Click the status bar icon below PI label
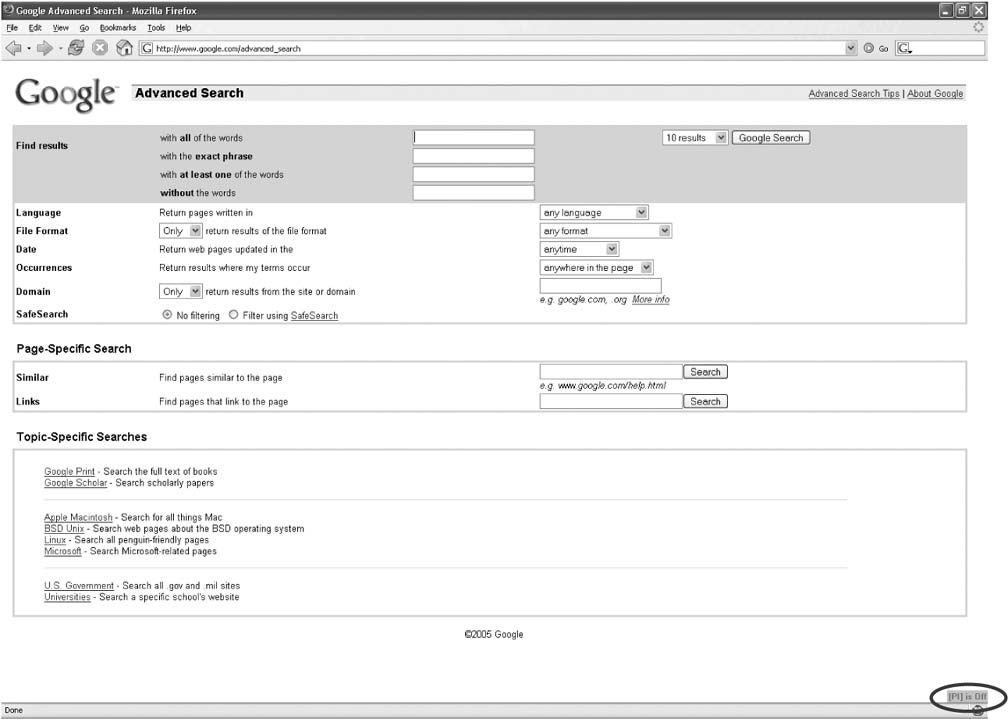This screenshot has height=719, width=1008. pyautogui.click(x=977, y=710)
